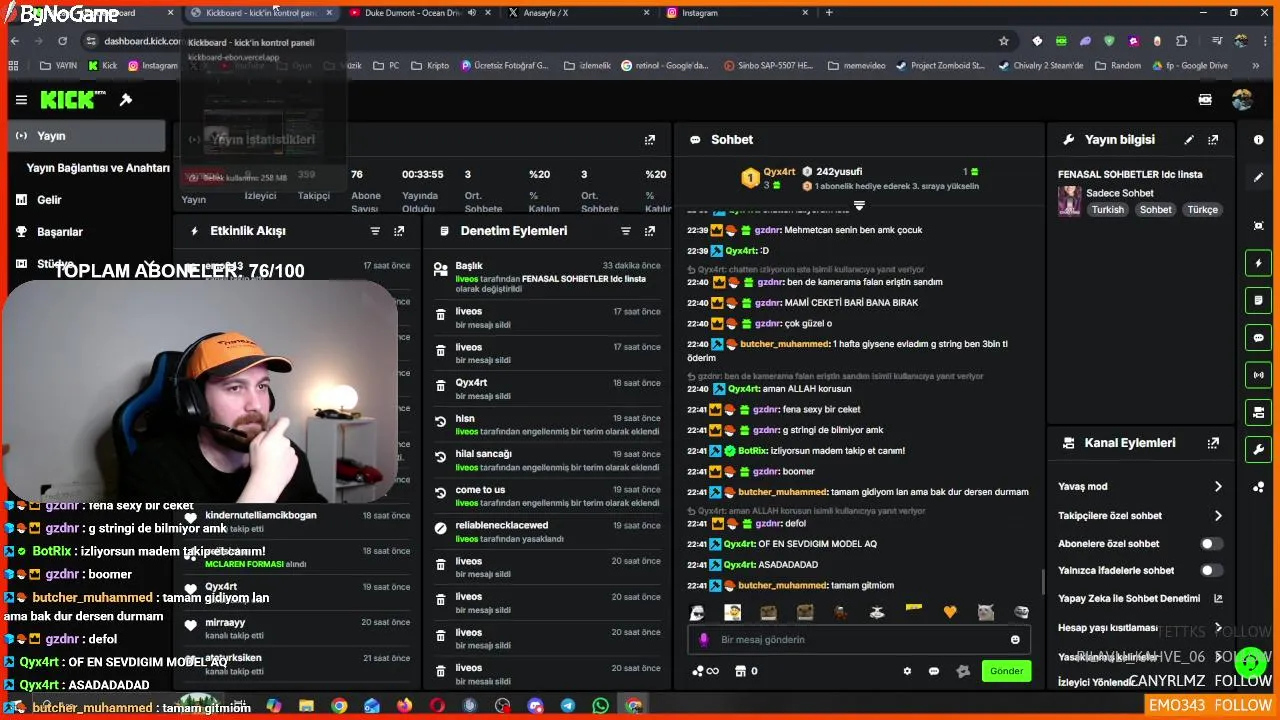Image resolution: width=1280 pixels, height=720 pixels.
Task: Toggle the chat bubble icon in right sidebar
Action: click(1258, 338)
